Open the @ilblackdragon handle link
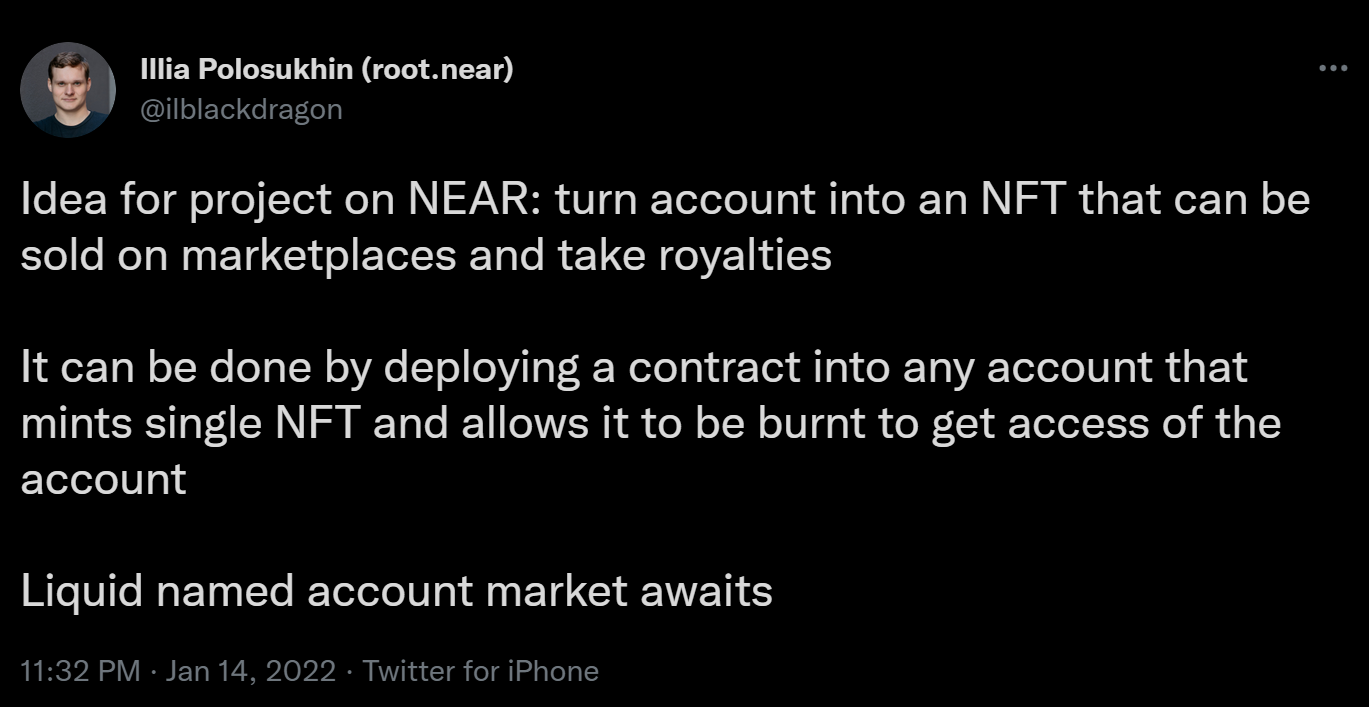Image resolution: width=1369 pixels, height=707 pixels. [241, 108]
